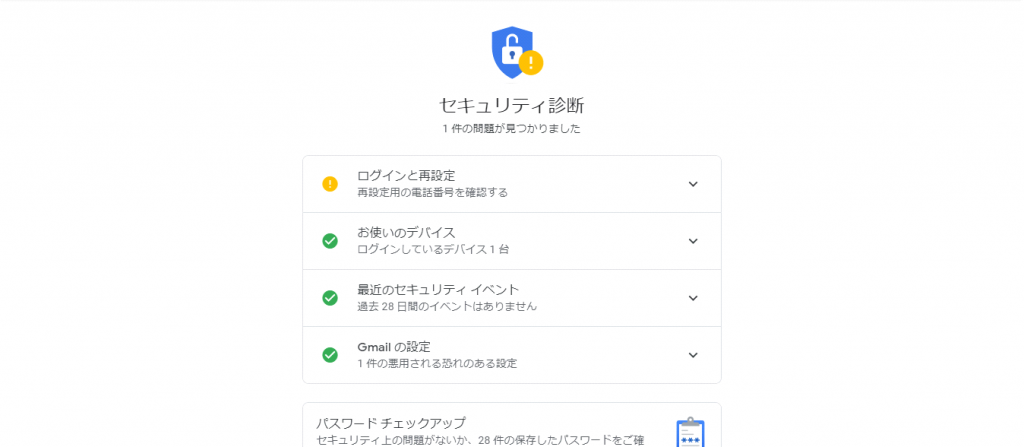This screenshot has height=447, width=1024.
Task: Click green checkmark beside お使いのデバイス
Action: tap(330, 241)
